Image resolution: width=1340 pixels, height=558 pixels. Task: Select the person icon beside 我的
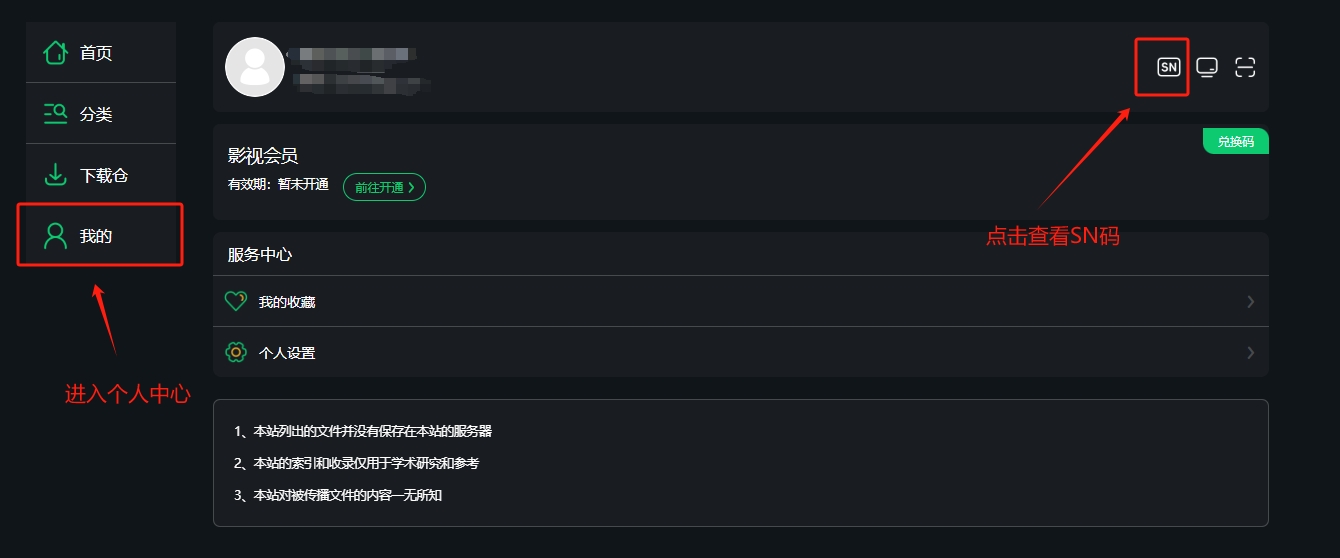click(55, 236)
